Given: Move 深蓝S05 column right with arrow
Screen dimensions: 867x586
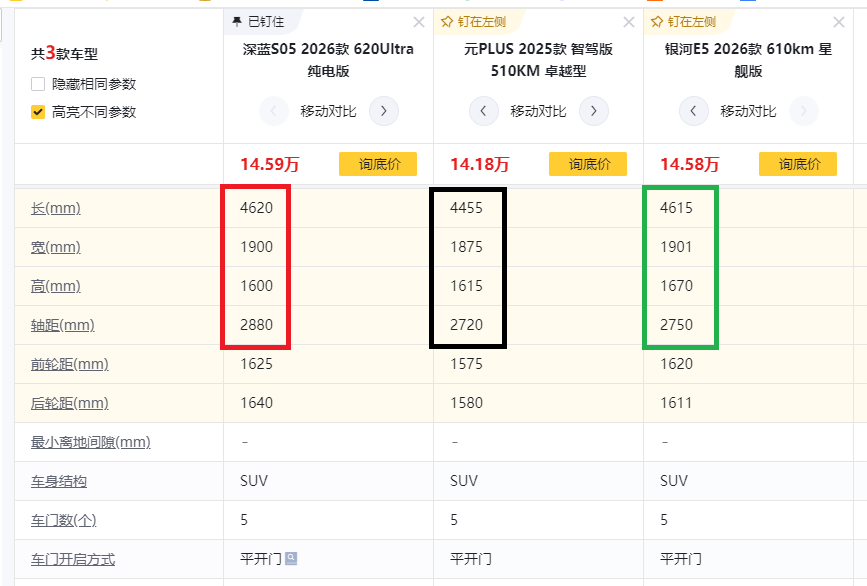Looking at the screenshot, I should click(x=384, y=111).
